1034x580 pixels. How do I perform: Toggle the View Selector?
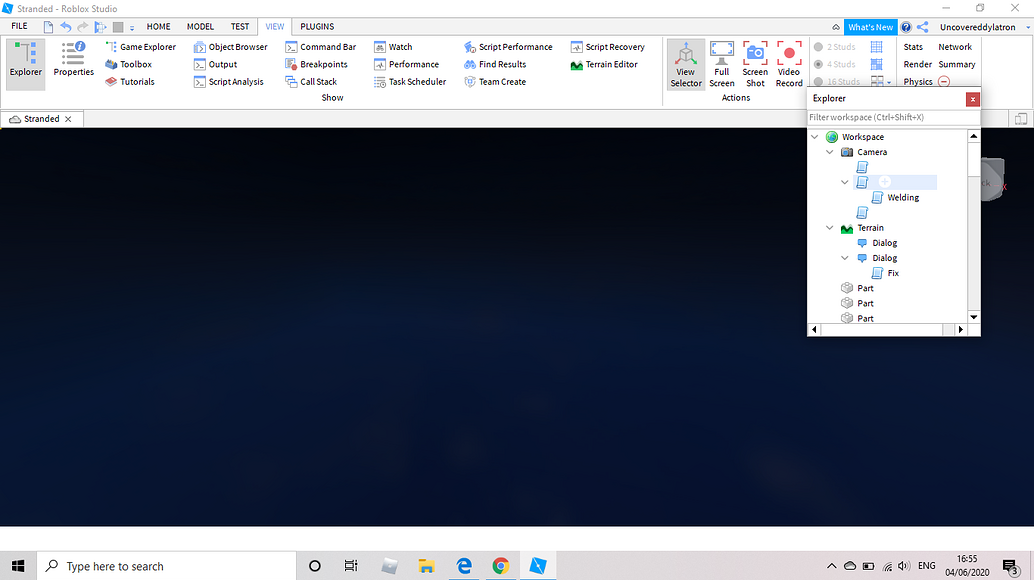click(686, 65)
